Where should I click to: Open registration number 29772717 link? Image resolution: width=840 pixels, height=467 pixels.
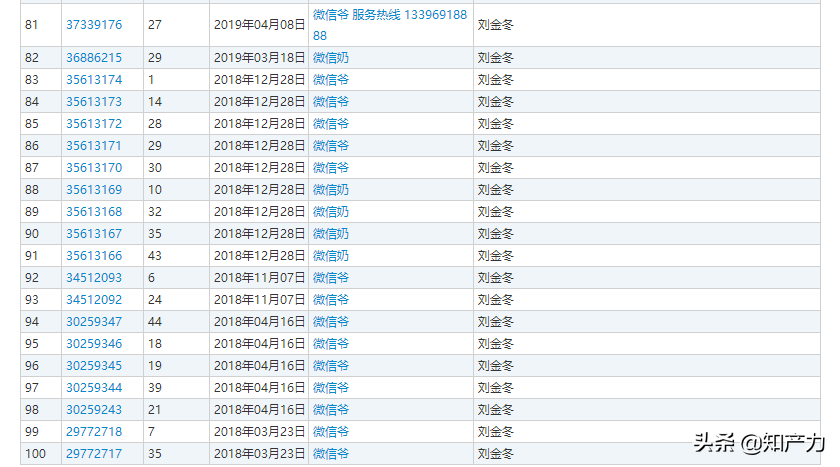(94, 453)
